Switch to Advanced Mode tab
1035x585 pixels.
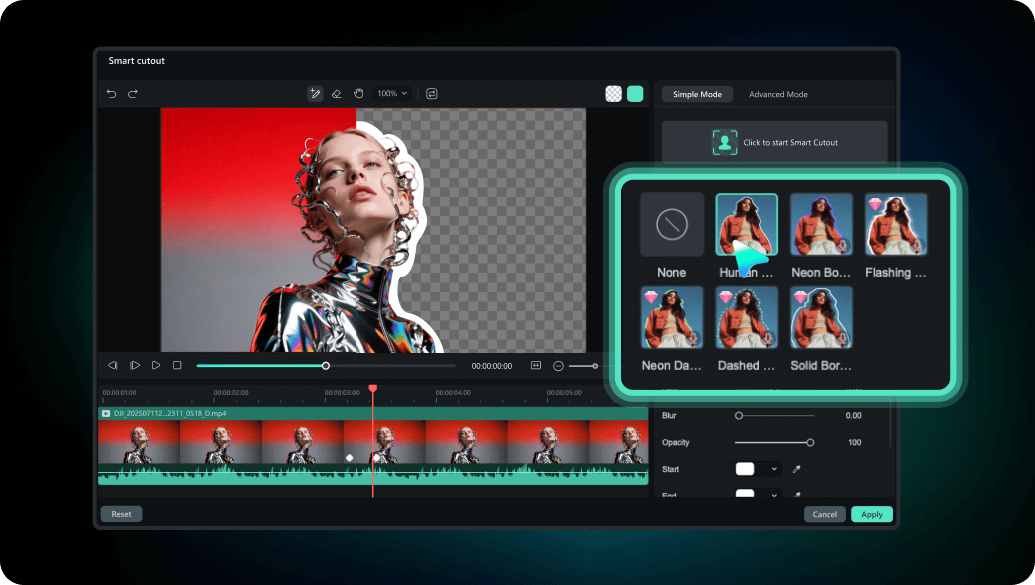tap(778, 94)
